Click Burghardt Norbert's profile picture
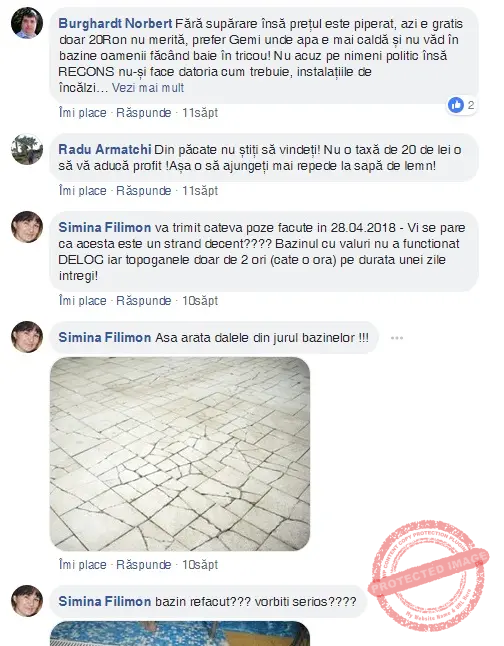The image size is (504, 646). (x=27, y=23)
